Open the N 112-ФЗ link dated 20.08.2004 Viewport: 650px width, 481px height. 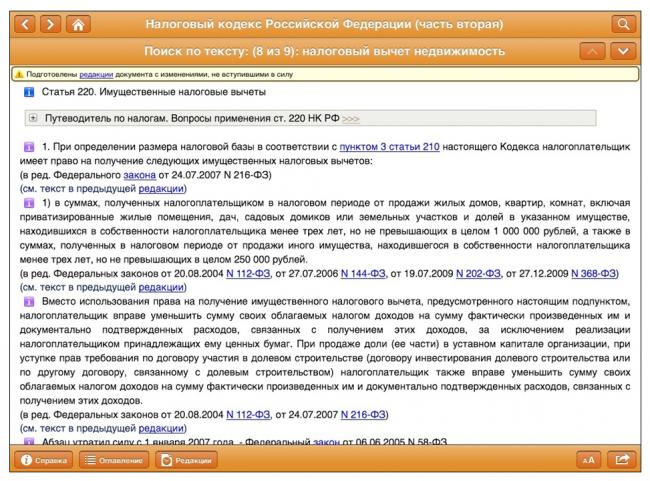click(x=248, y=273)
